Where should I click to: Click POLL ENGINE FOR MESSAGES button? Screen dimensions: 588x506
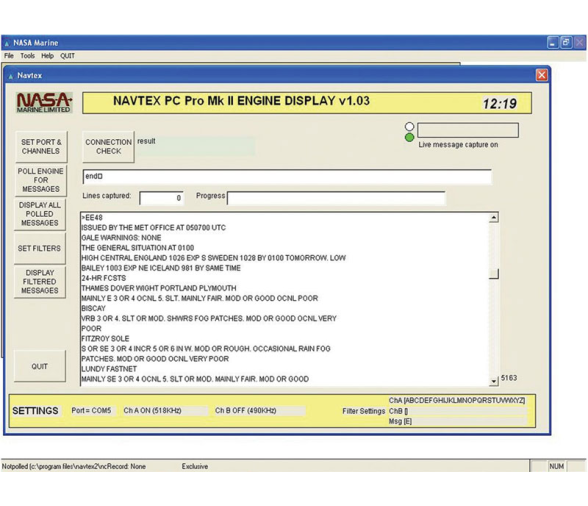click(40, 180)
